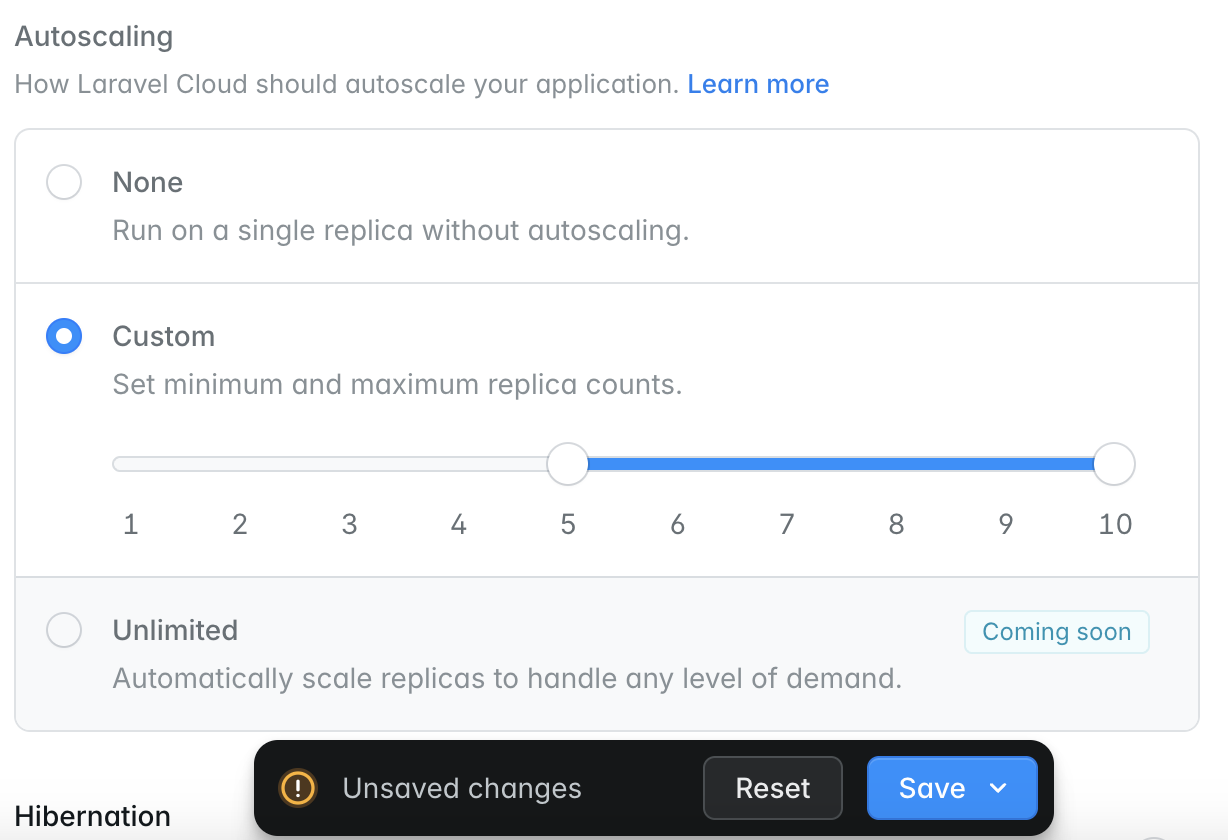Select the None autoscaling radio button
Screen dimensions: 1228x840
coord(64,183)
